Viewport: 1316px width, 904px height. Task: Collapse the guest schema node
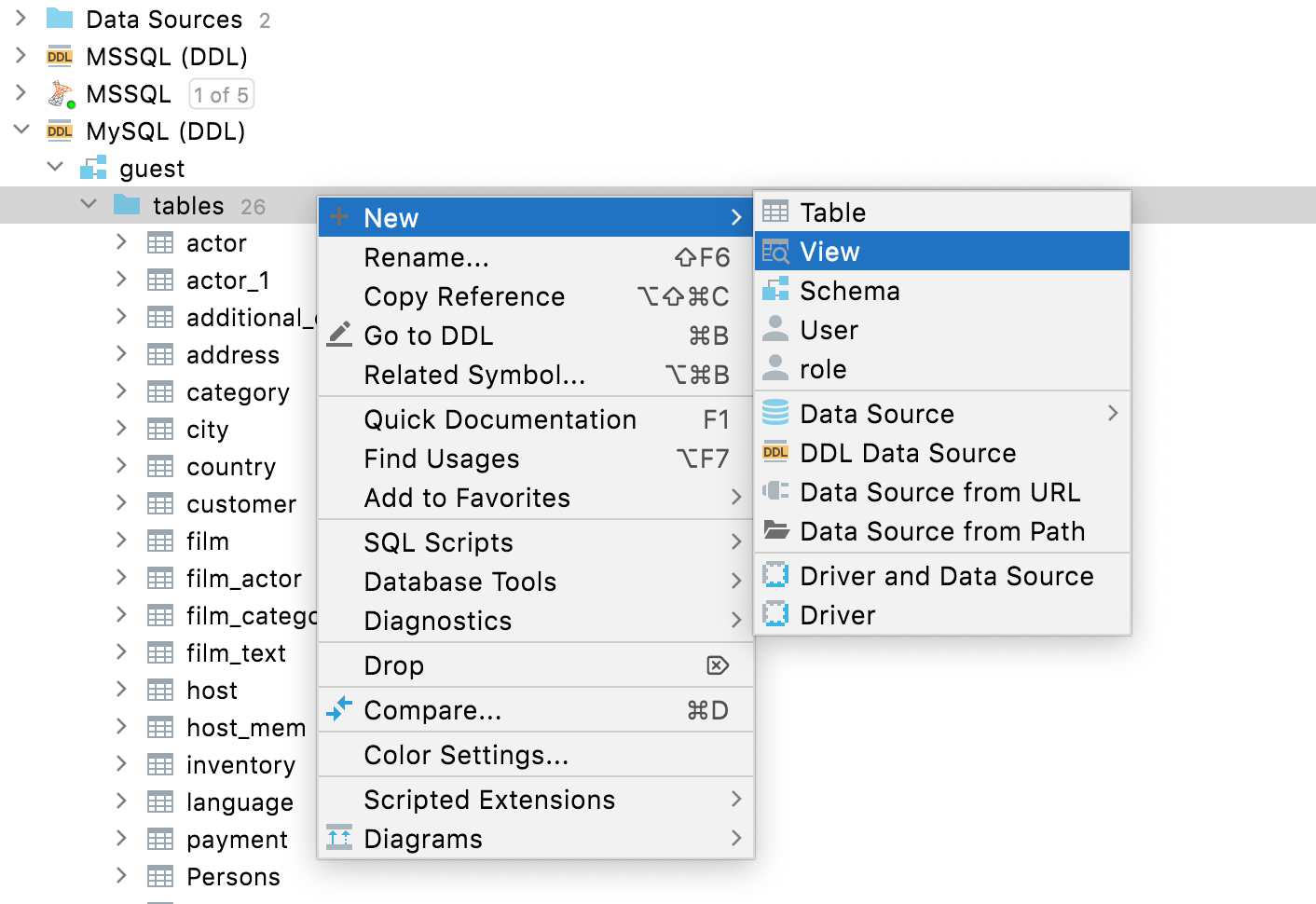tap(54, 167)
